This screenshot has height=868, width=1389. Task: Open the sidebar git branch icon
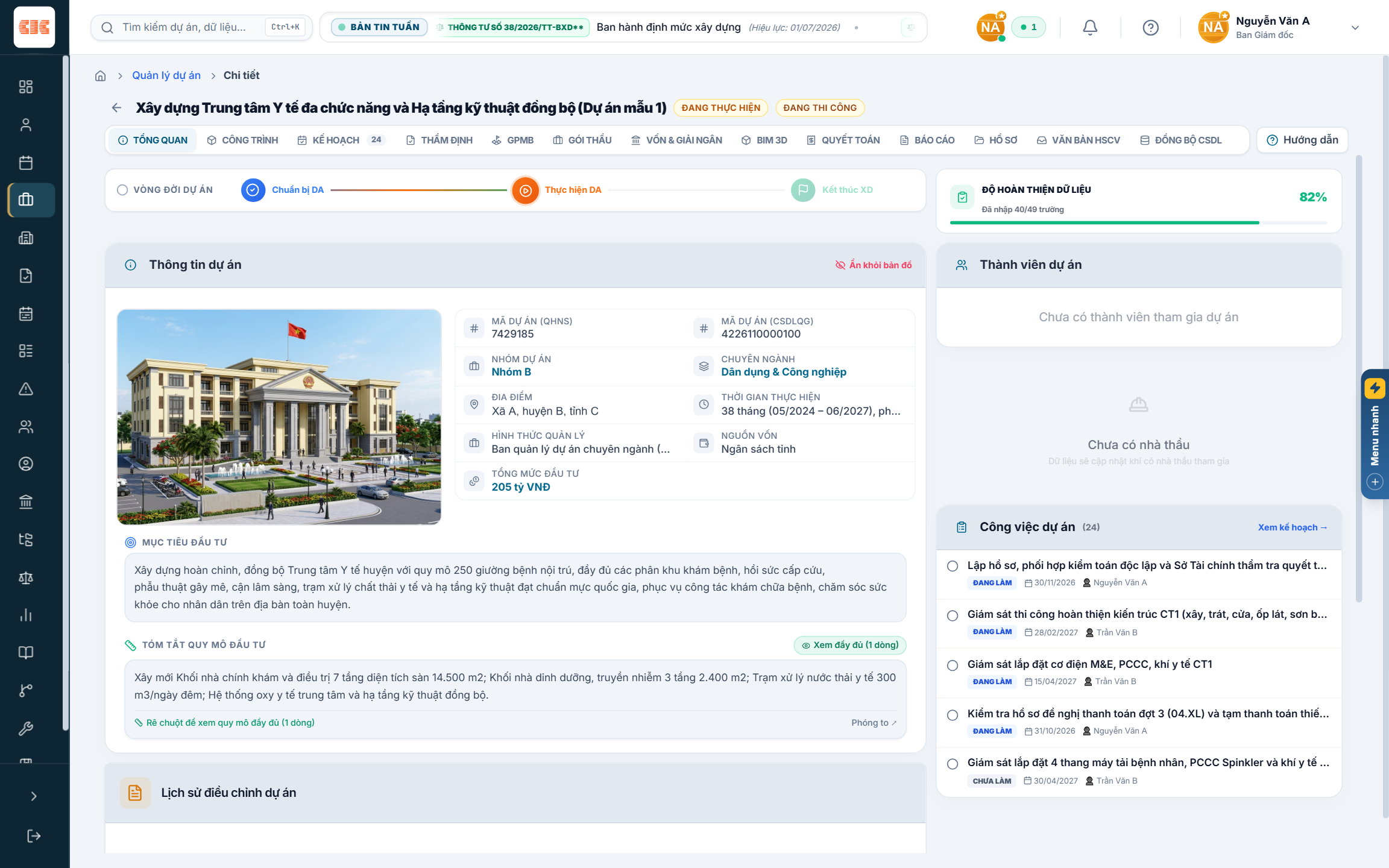[x=26, y=690]
